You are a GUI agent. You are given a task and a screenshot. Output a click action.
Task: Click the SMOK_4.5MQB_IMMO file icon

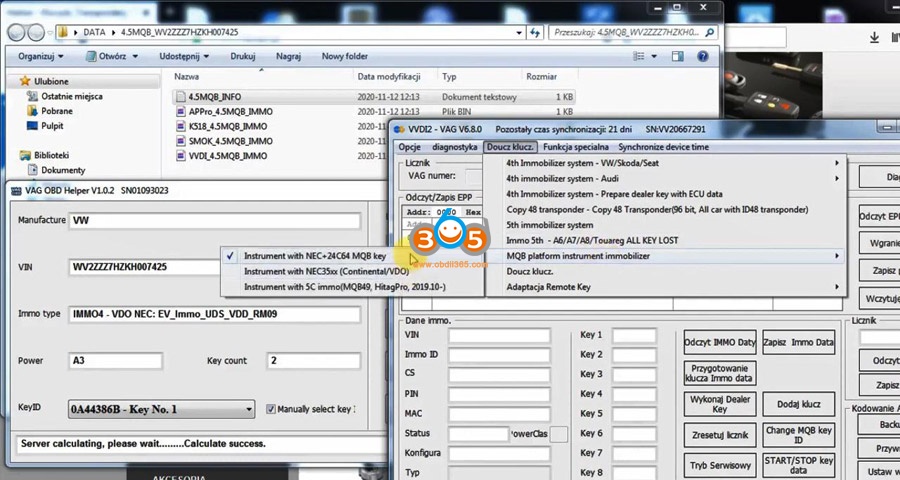[x=181, y=141]
